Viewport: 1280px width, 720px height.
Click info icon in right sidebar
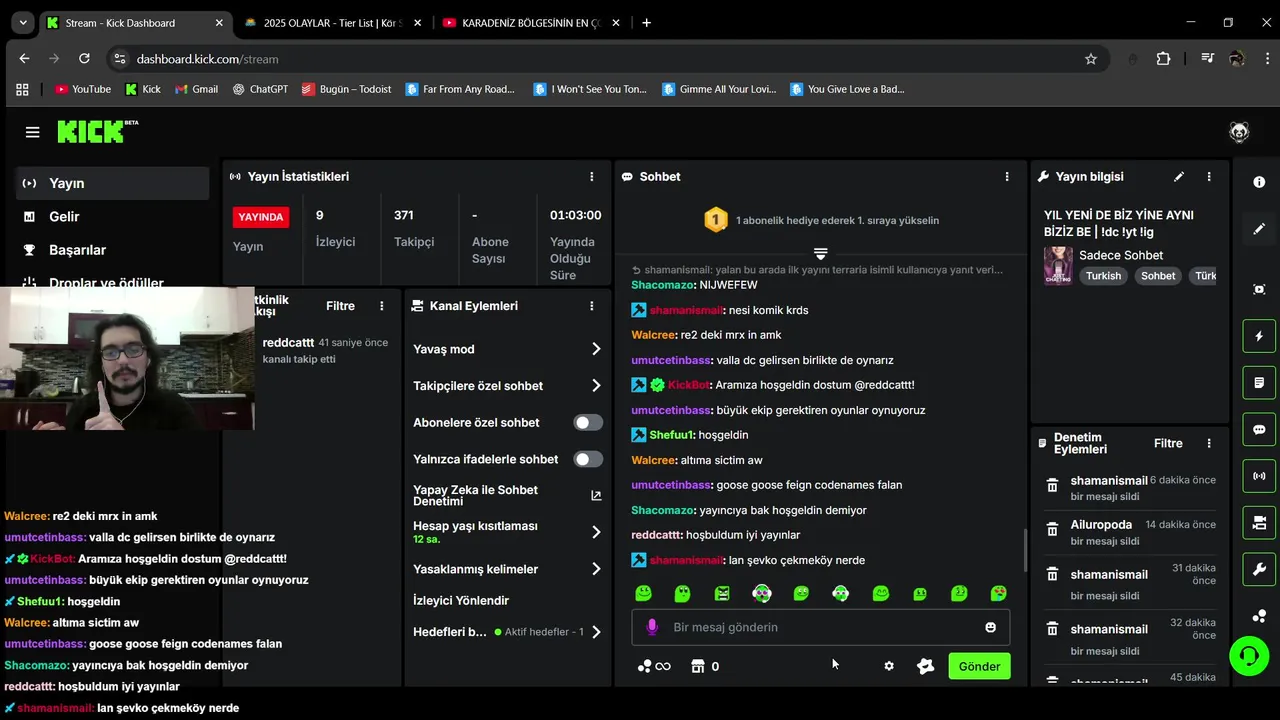coord(1259,182)
